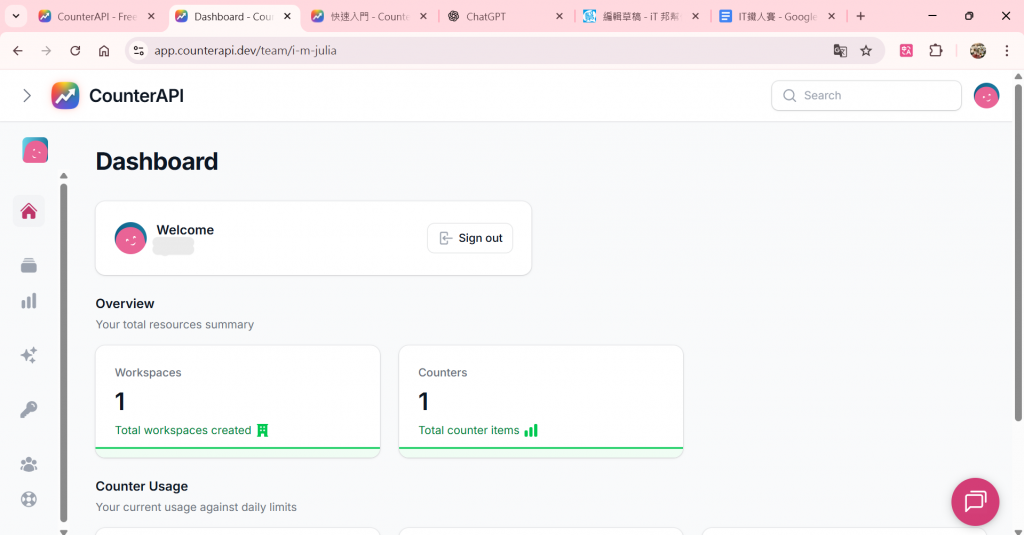Screen dimensions: 1024x535
Task: Reload the page with refresh icon
Action: pyautogui.click(x=75, y=50)
